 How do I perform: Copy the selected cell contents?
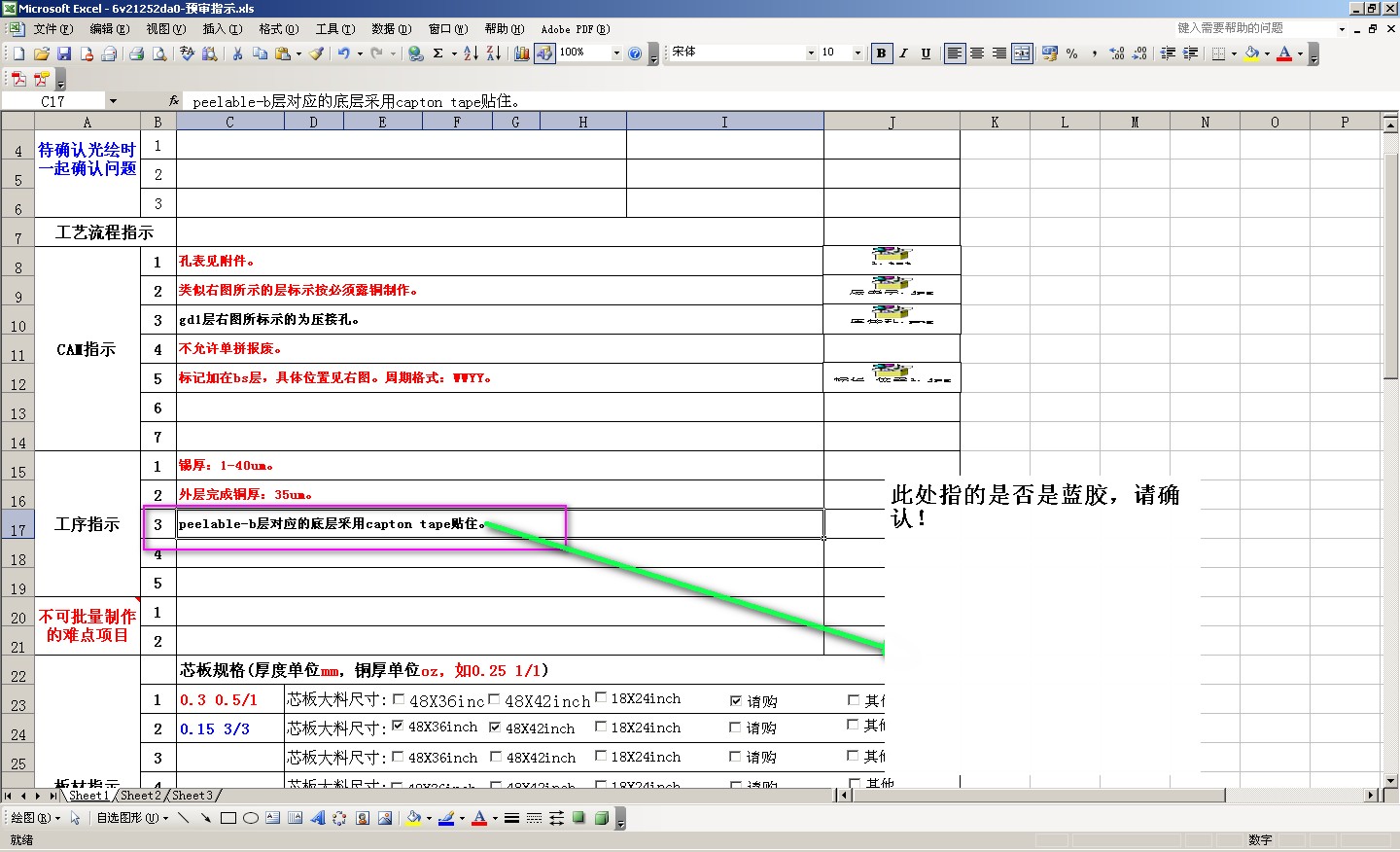(260, 53)
